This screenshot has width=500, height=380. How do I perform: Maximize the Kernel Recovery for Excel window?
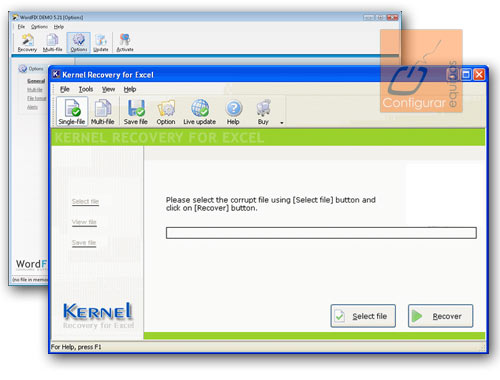pyautogui.click(x=466, y=74)
